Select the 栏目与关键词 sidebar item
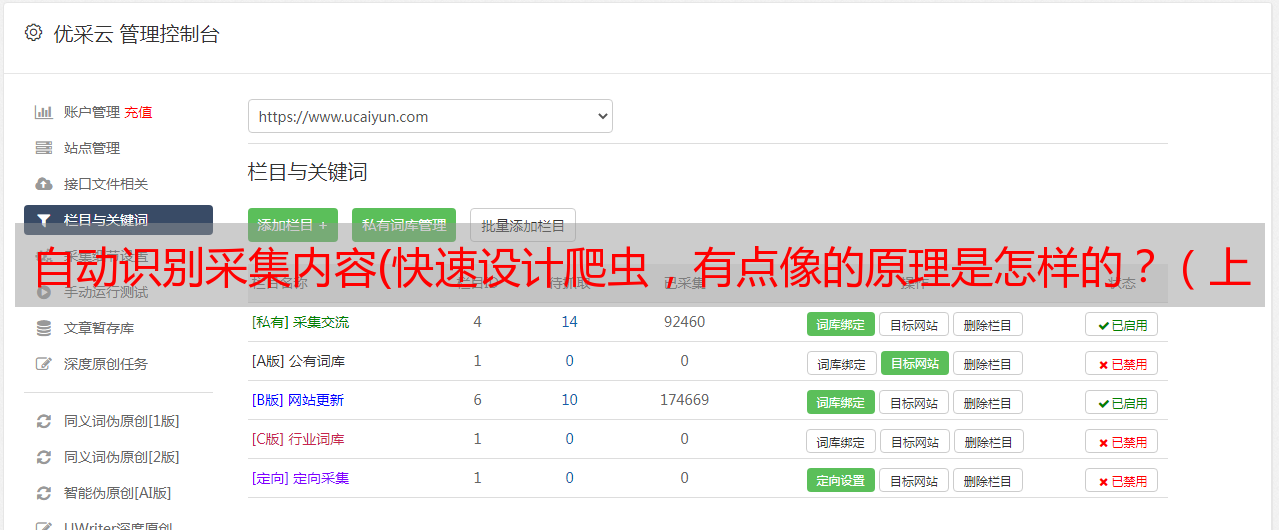Viewport: 1279px width, 530px height. click(x=118, y=220)
